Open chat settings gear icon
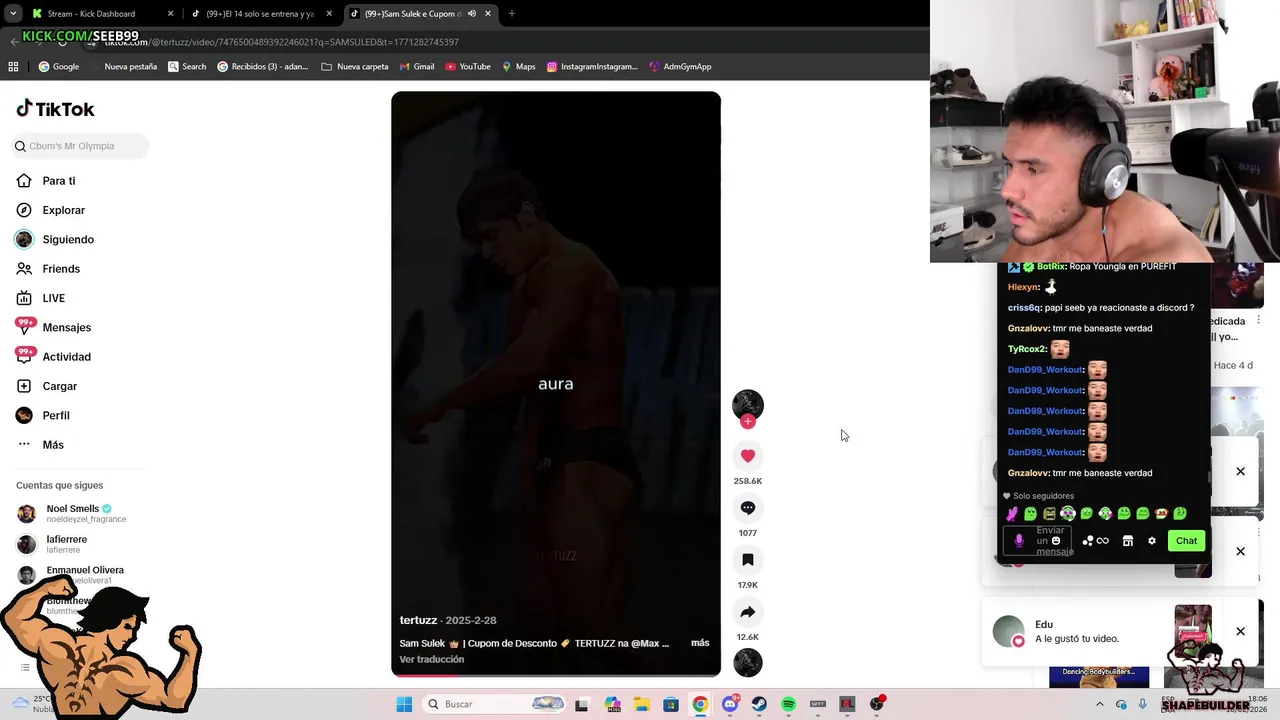 pos(1152,541)
